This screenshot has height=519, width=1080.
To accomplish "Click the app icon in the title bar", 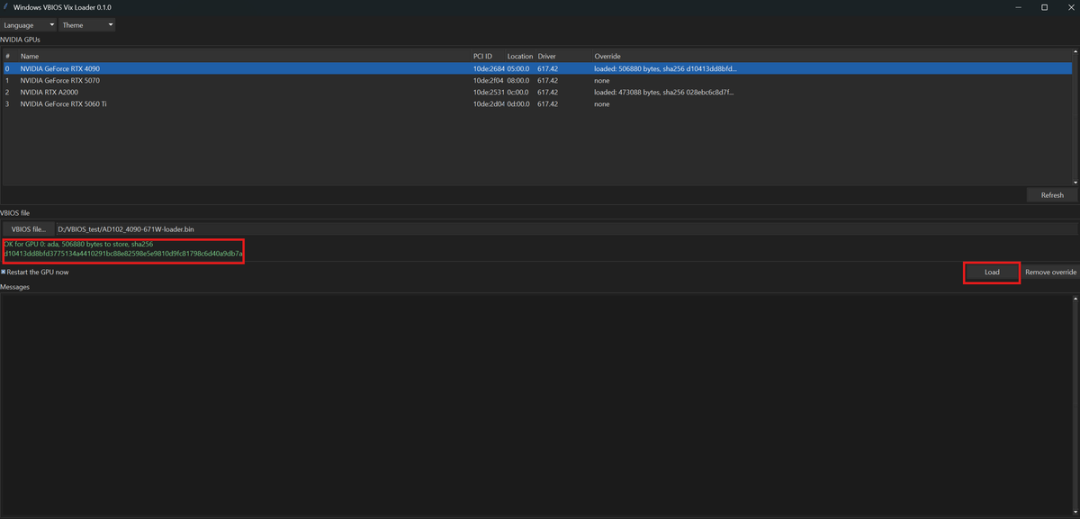I will coord(6,7).
